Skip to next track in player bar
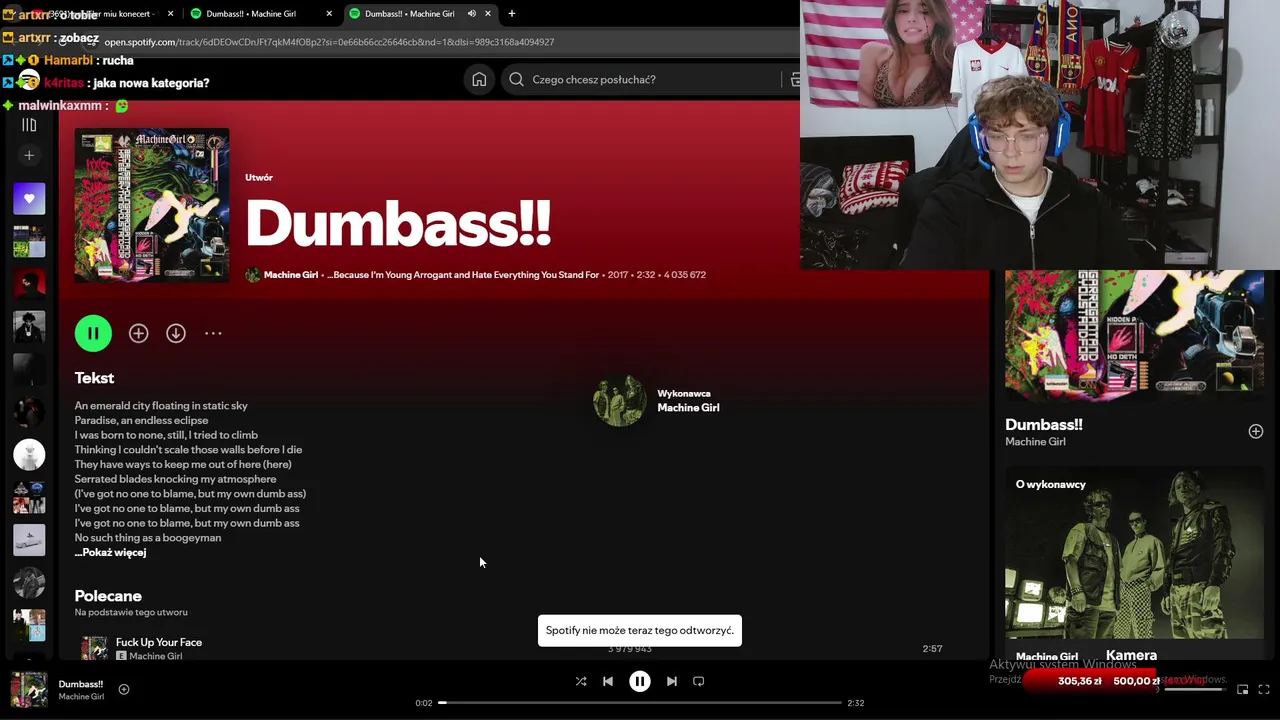 click(672, 681)
